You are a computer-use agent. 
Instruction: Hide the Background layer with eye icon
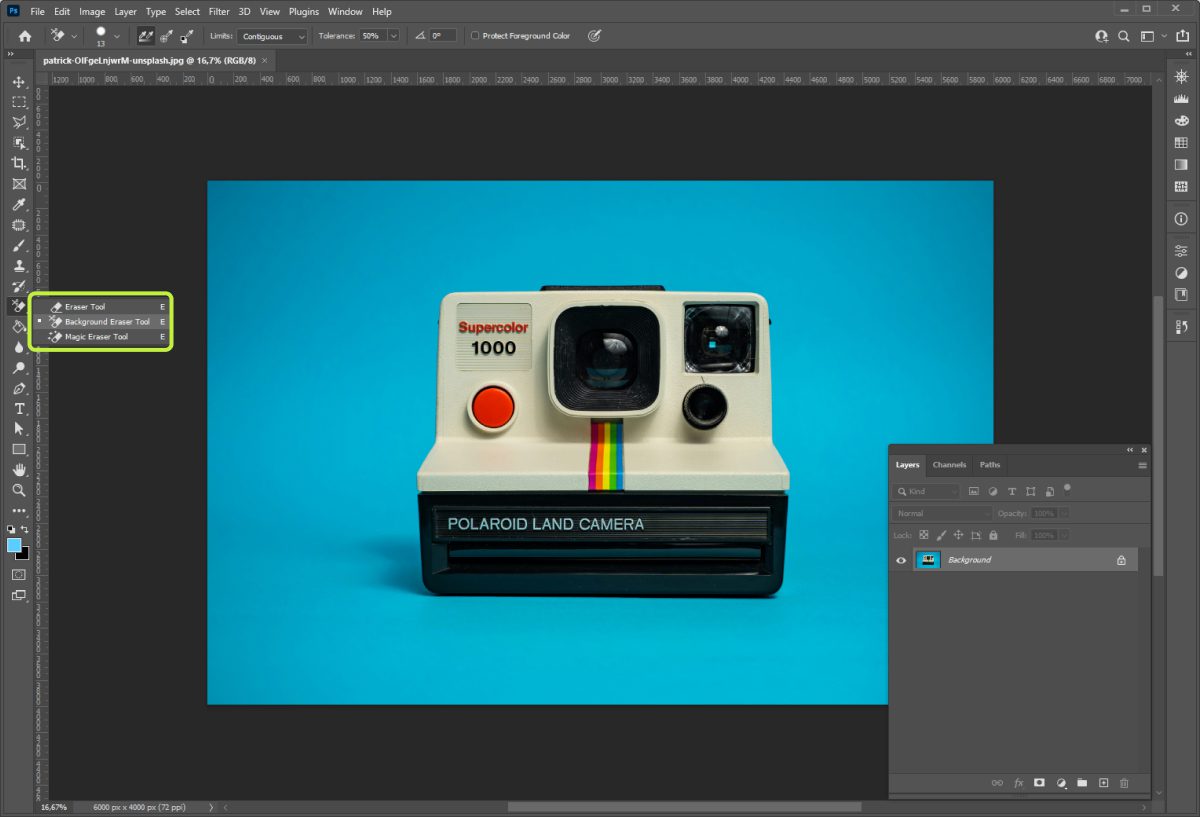click(901, 560)
